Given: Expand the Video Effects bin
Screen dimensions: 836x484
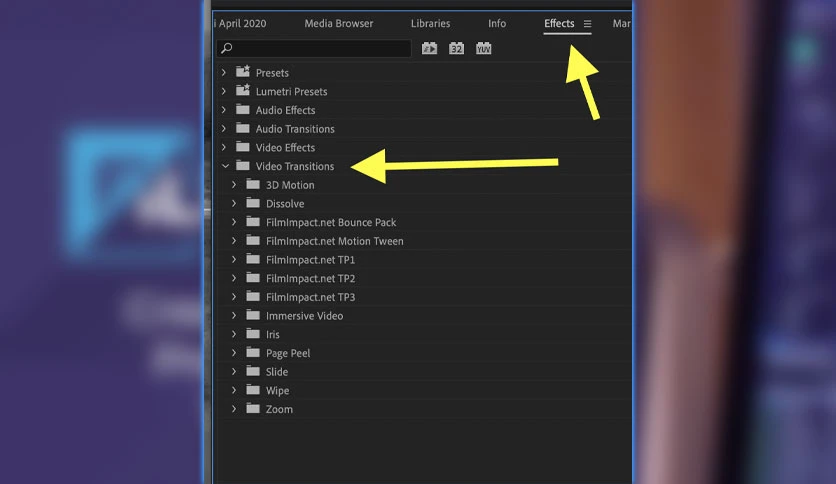Looking at the screenshot, I should (x=224, y=147).
